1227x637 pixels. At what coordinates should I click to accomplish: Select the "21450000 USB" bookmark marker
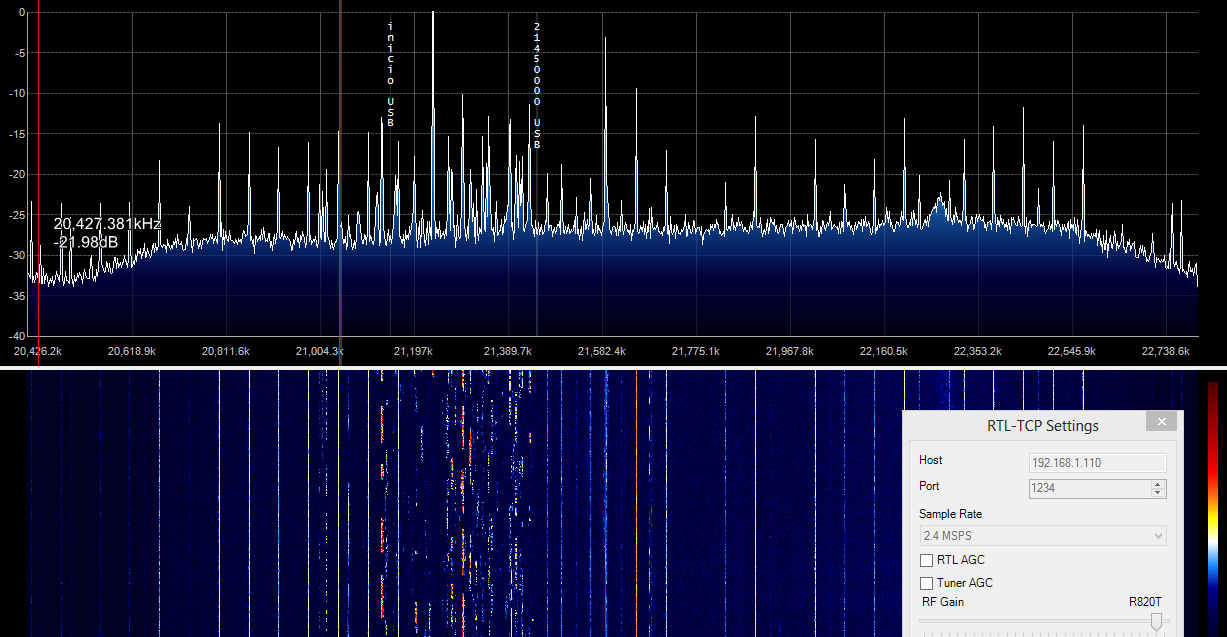pyautogui.click(x=537, y=85)
